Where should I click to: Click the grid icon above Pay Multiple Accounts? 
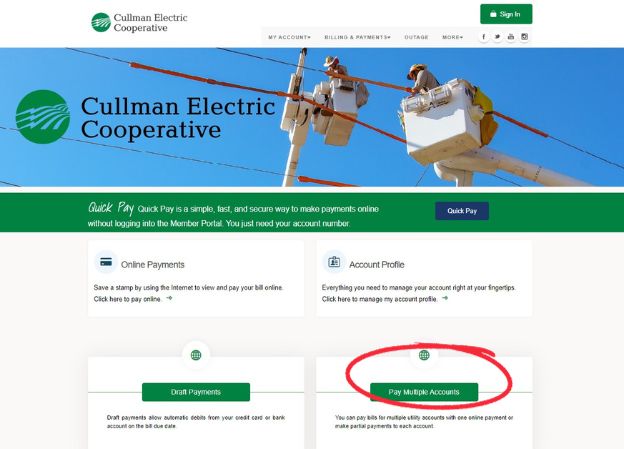pyautogui.click(x=424, y=355)
